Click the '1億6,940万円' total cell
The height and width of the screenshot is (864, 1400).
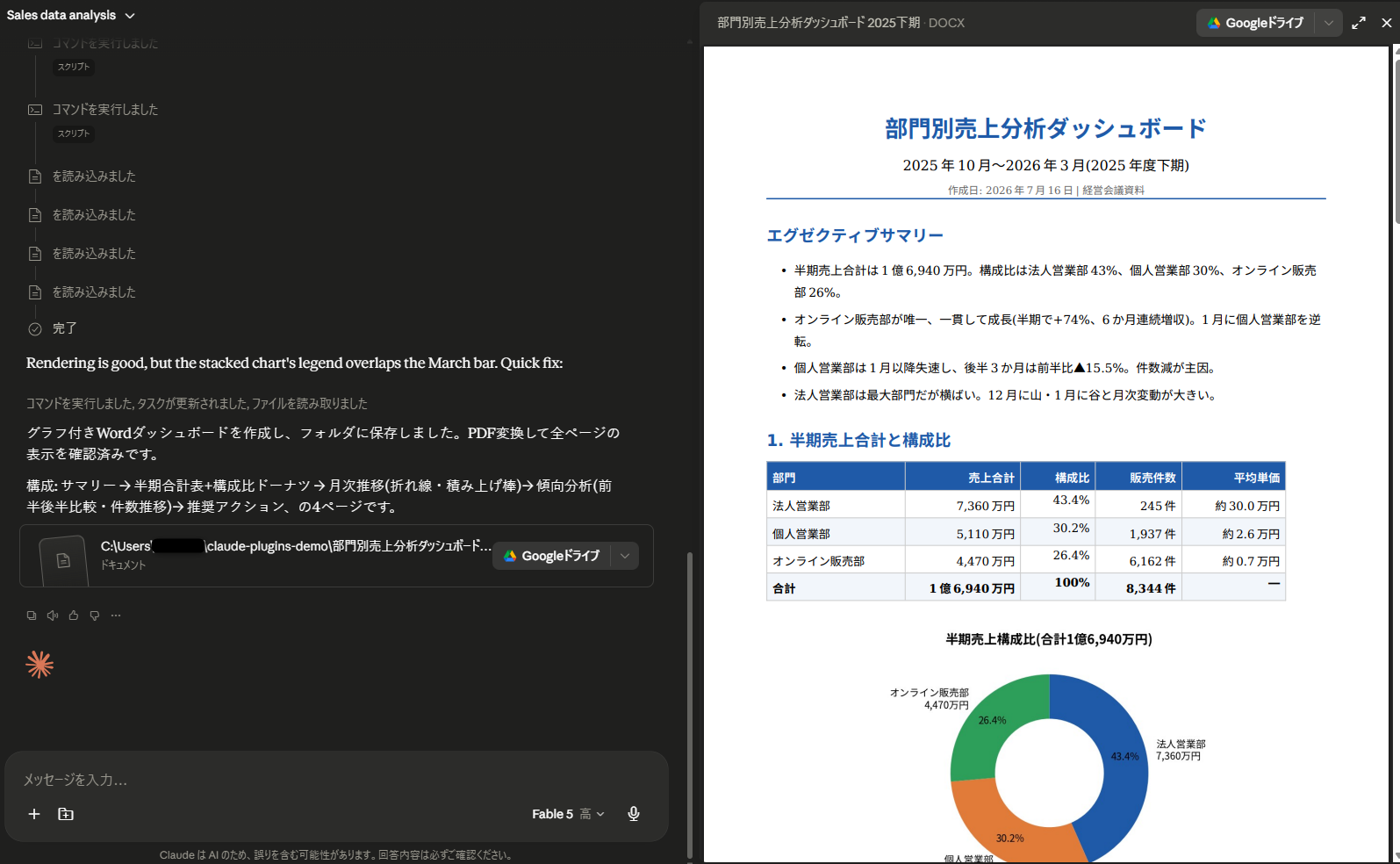tap(972, 588)
